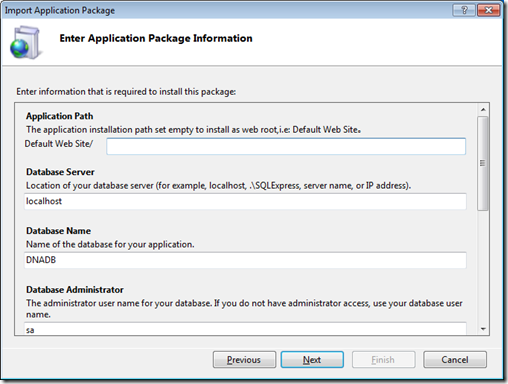
Task: Click 'The application installation path' description
Action: click(x=193, y=130)
